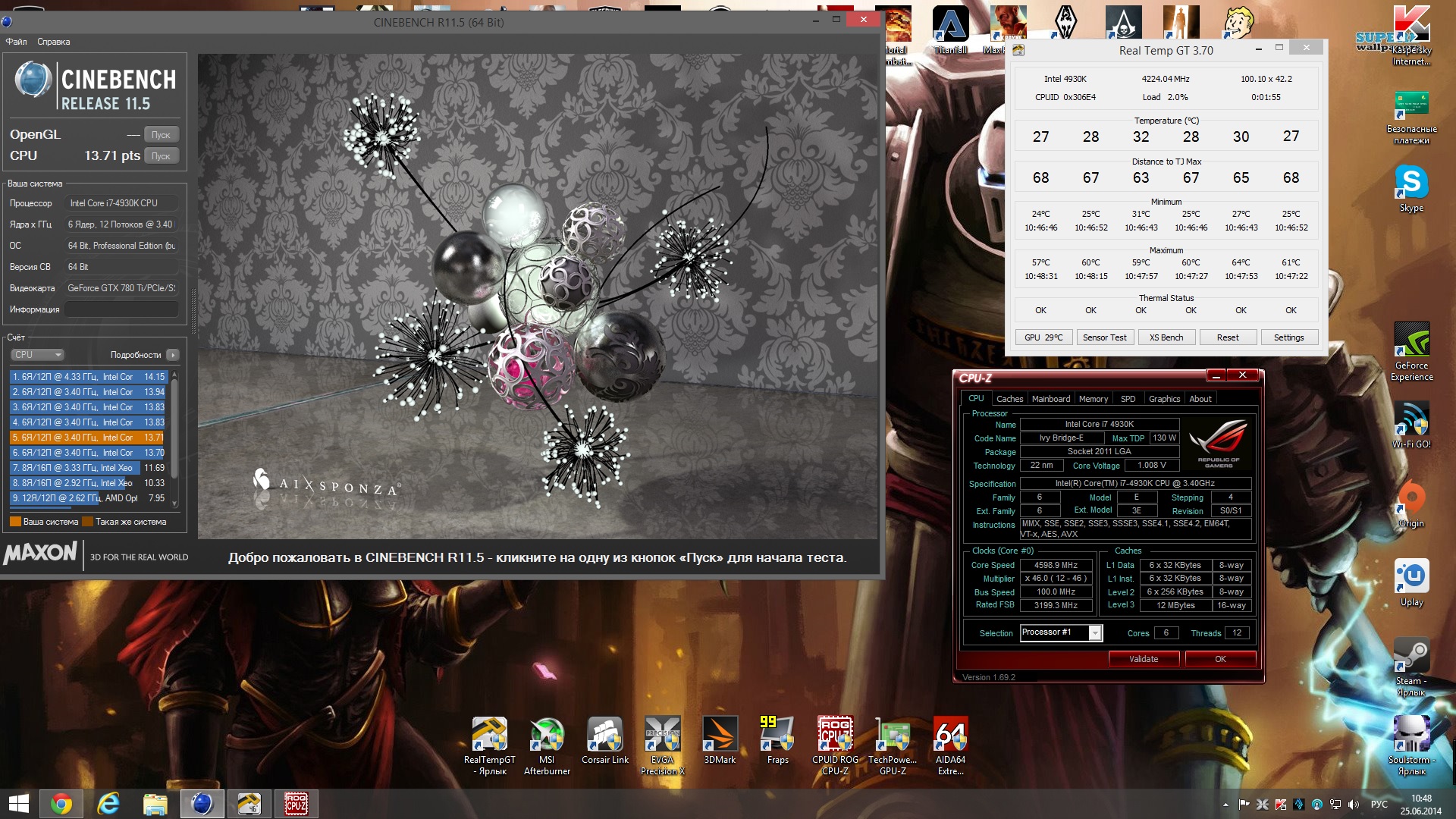This screenshot has height=819, width=1456.
Task: Open the Безопасные платежи desktop icon
Action: coord(1411,118)
